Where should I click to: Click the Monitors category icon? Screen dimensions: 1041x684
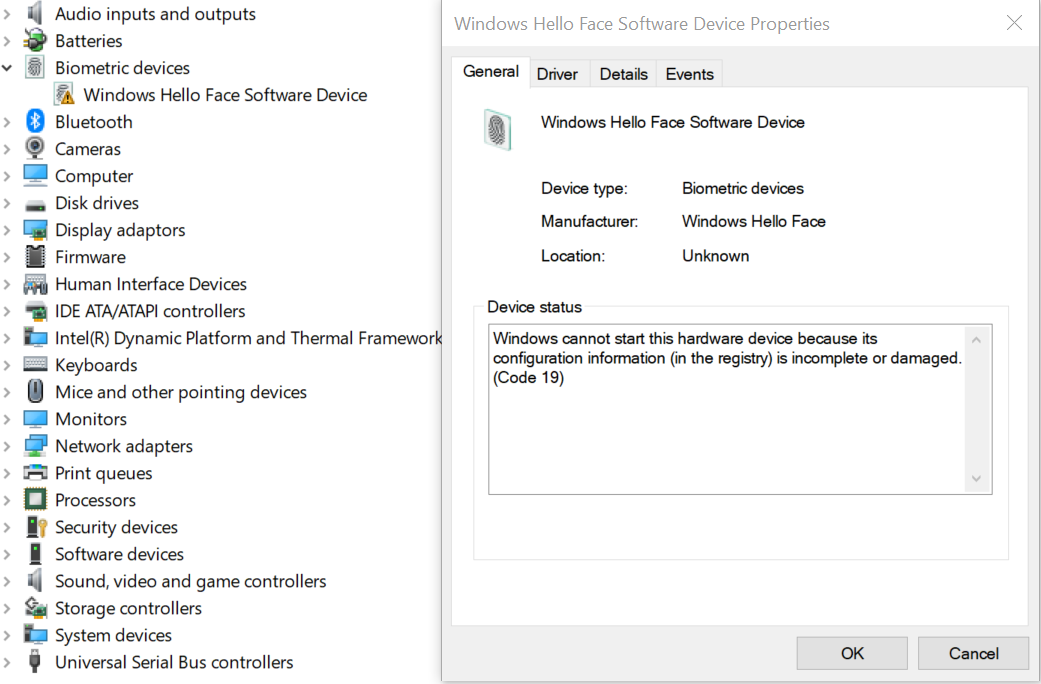[x=35, y=419]
